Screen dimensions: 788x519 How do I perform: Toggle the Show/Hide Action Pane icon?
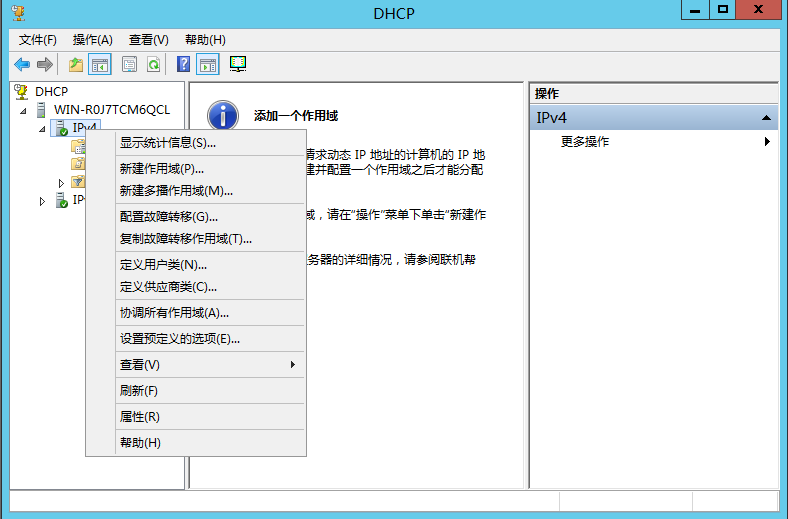pyautogui.click(x=208, y=65)
